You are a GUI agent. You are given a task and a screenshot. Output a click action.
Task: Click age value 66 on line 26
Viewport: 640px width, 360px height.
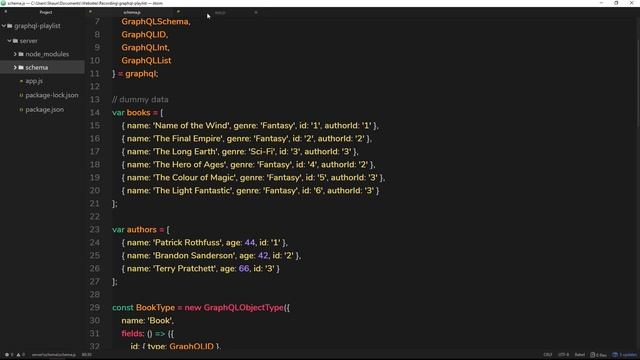244,269
